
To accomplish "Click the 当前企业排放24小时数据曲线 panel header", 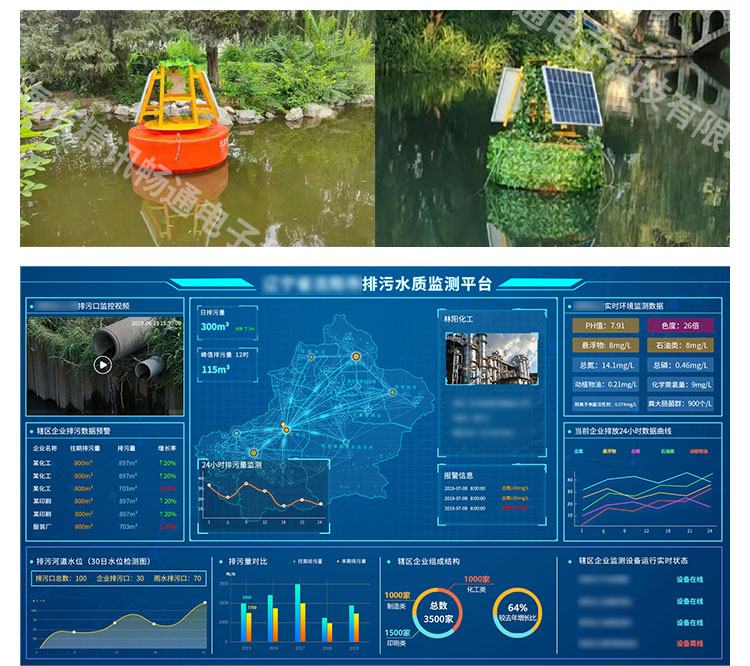I will [x=623, y=431].
